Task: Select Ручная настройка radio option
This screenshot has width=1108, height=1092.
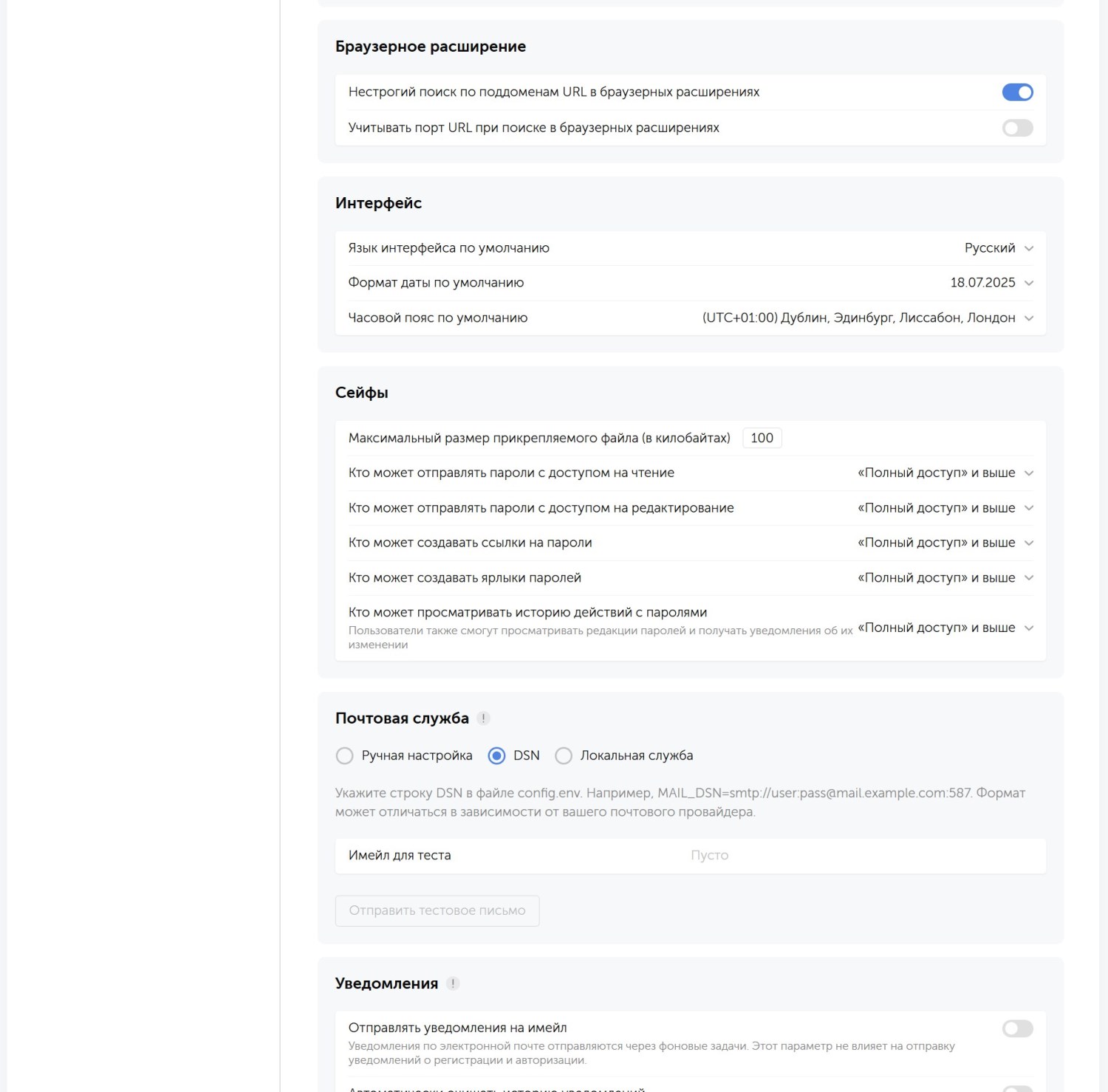Action: pyautogui.click(x=345, y=756)
